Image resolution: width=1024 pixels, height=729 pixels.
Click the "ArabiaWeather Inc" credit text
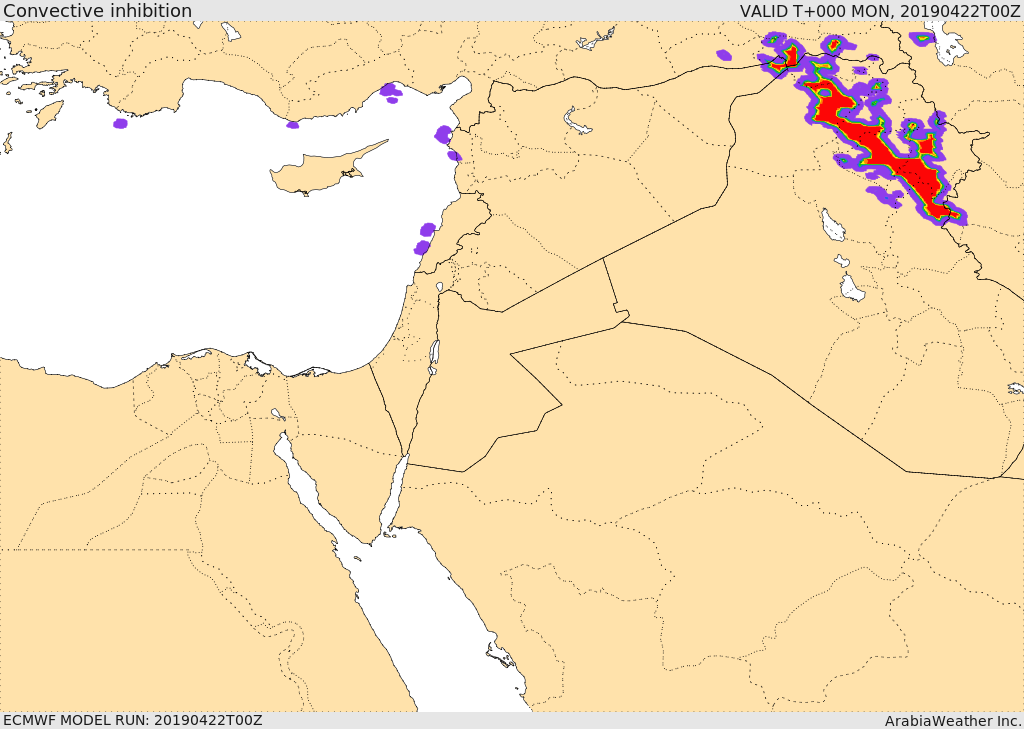953,721
